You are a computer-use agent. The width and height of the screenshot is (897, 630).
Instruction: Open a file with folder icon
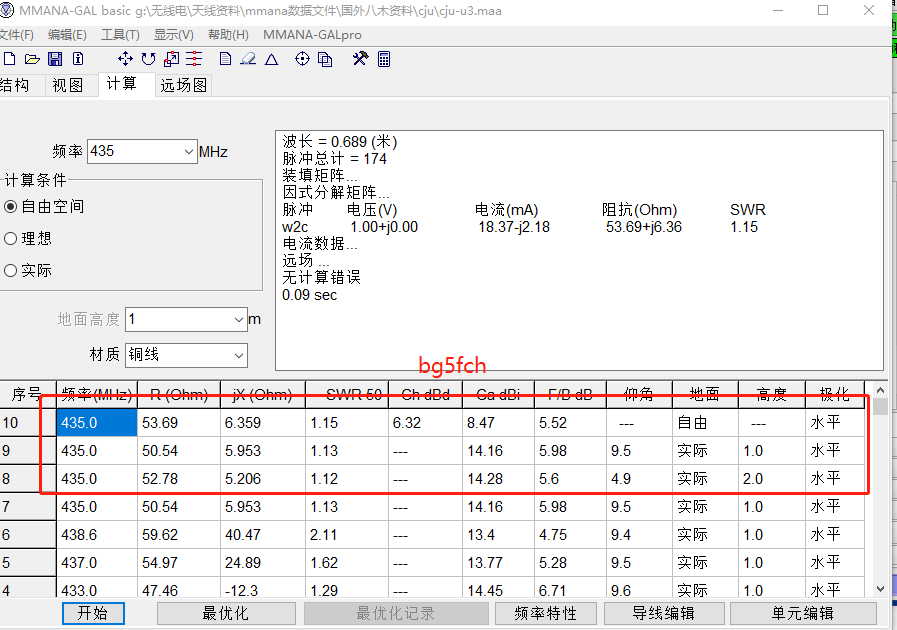tap(32, 59)
